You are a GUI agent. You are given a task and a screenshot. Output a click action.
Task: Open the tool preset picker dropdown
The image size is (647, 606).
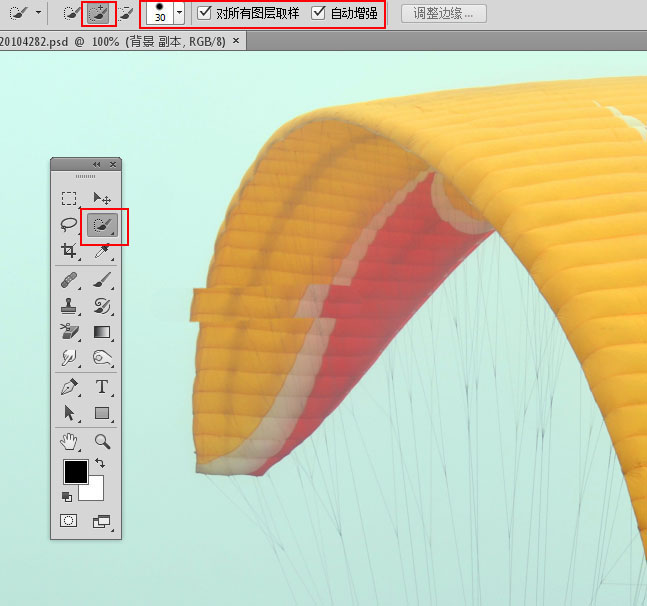coord(39,14)
